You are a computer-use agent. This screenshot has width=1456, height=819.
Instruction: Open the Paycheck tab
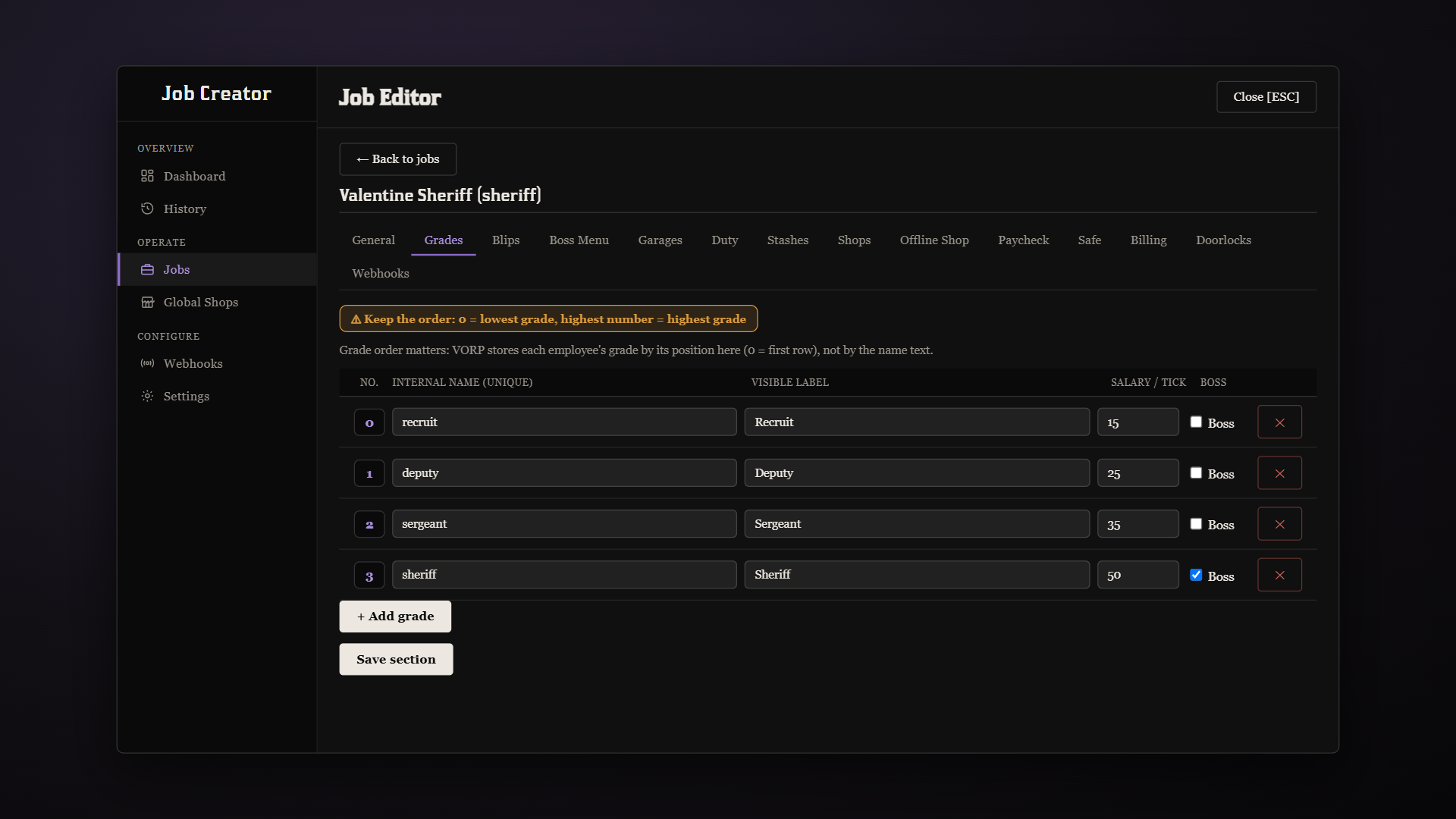coord(1023,240)
